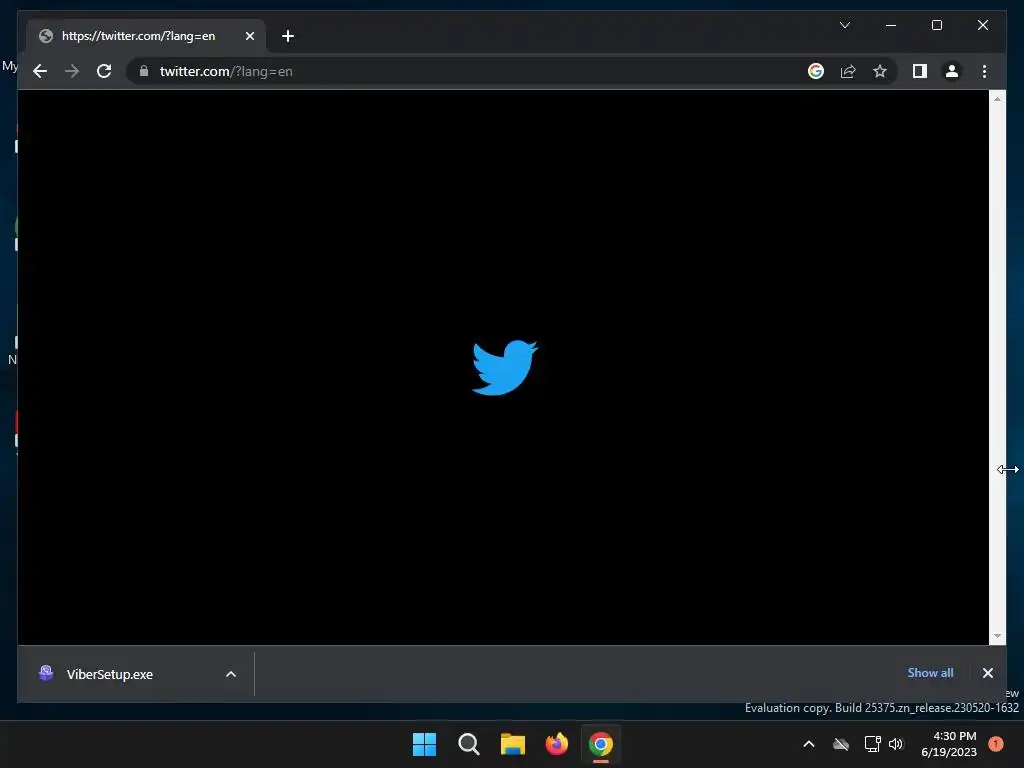Close the downloads bar
Viewport: 1024px width, 768px height.
(987, 673)
